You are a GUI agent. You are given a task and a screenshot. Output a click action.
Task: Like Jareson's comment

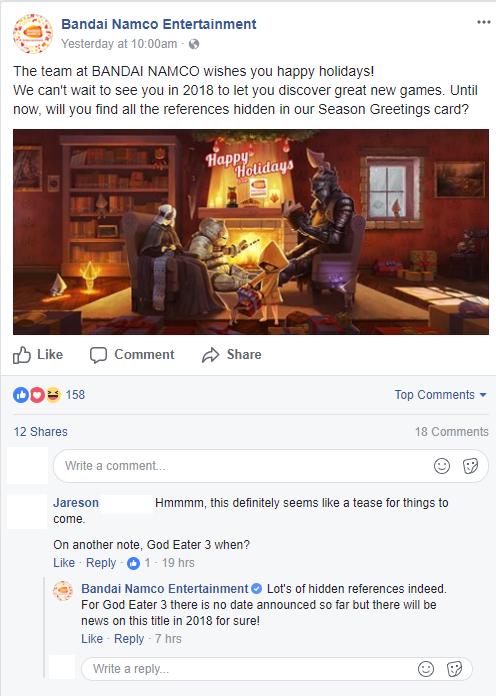point(64,563)
